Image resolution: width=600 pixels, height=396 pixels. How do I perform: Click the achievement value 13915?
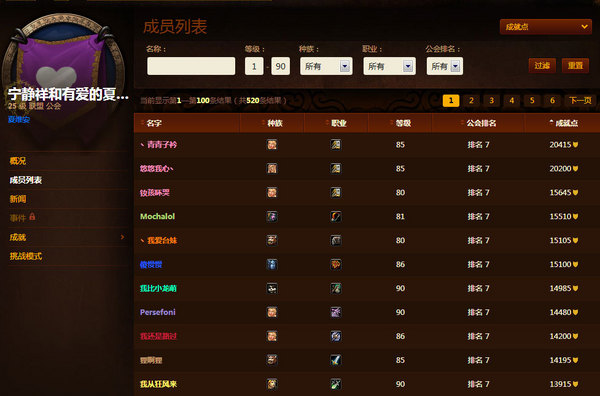pos(560,384)
